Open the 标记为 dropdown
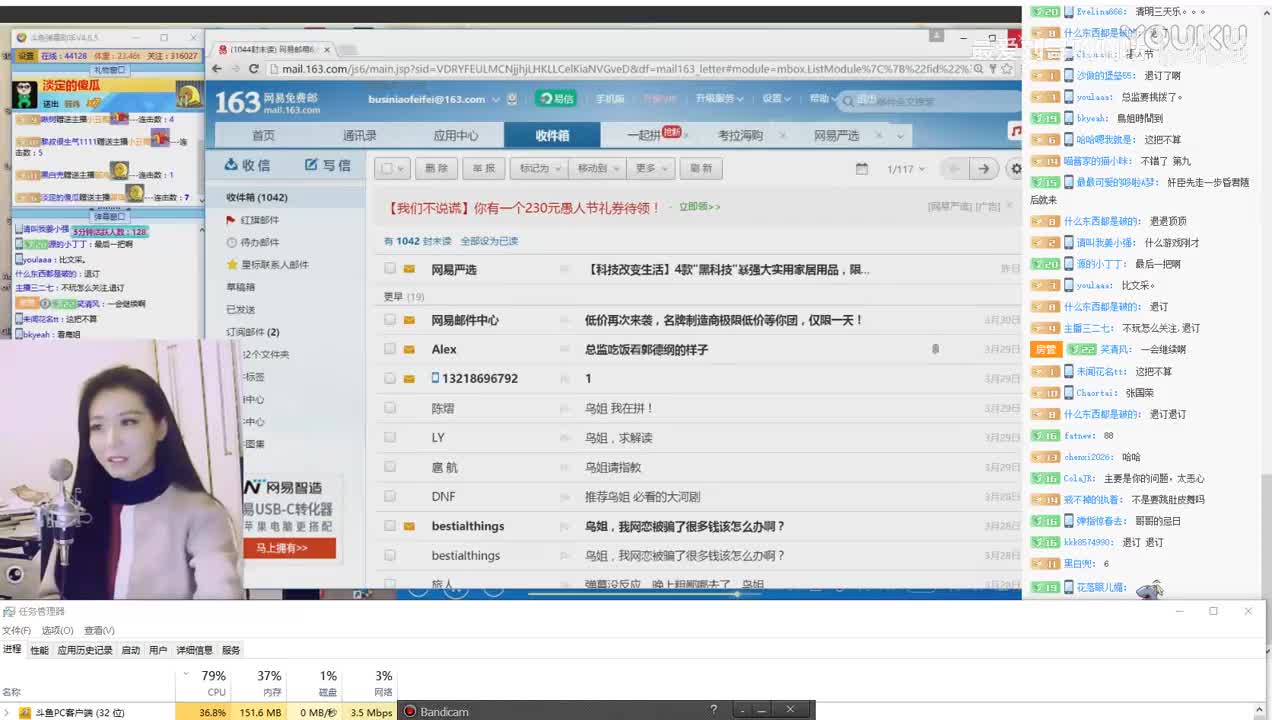1272x720 pixels. point(540,169)
